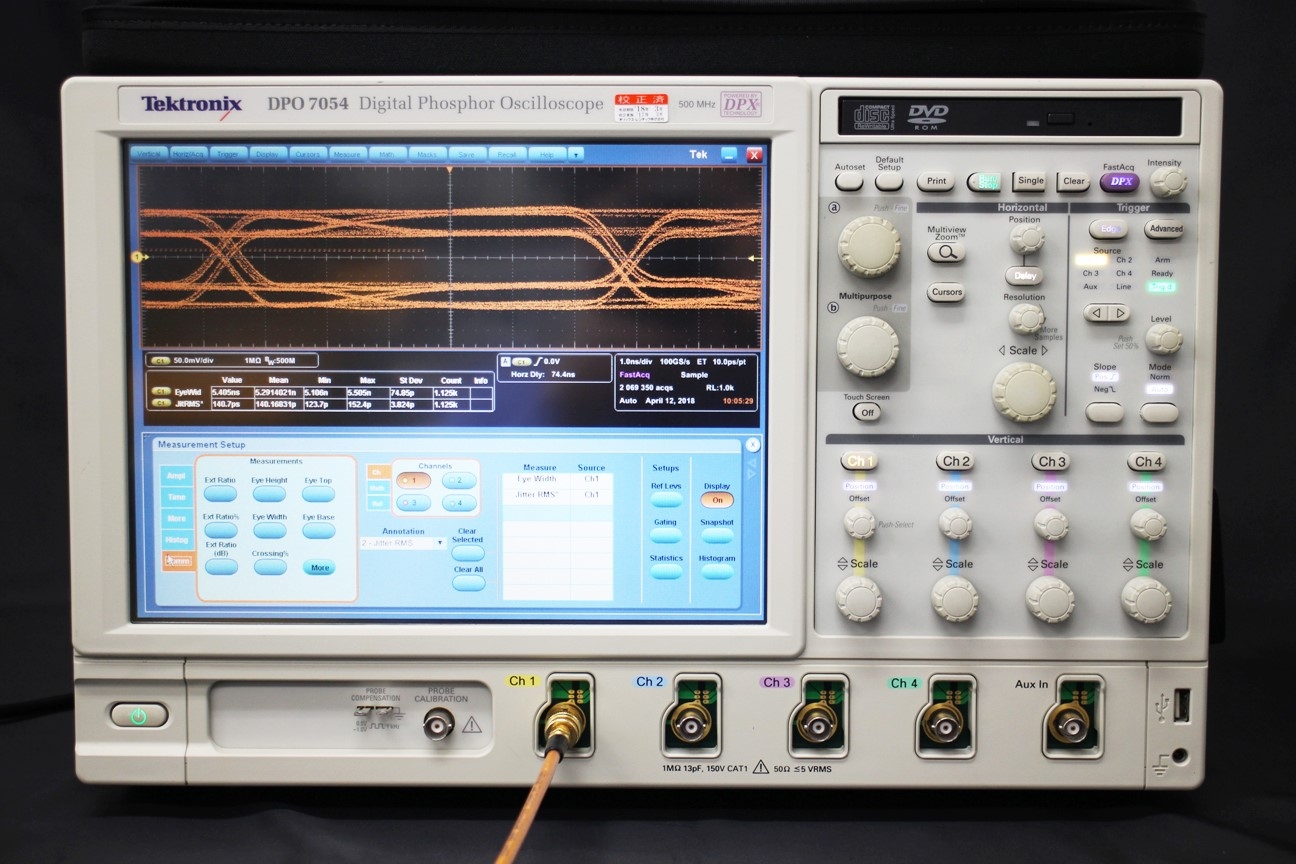Click the Clear All button
The image size is (1296, 864).
tap(468, 582)
